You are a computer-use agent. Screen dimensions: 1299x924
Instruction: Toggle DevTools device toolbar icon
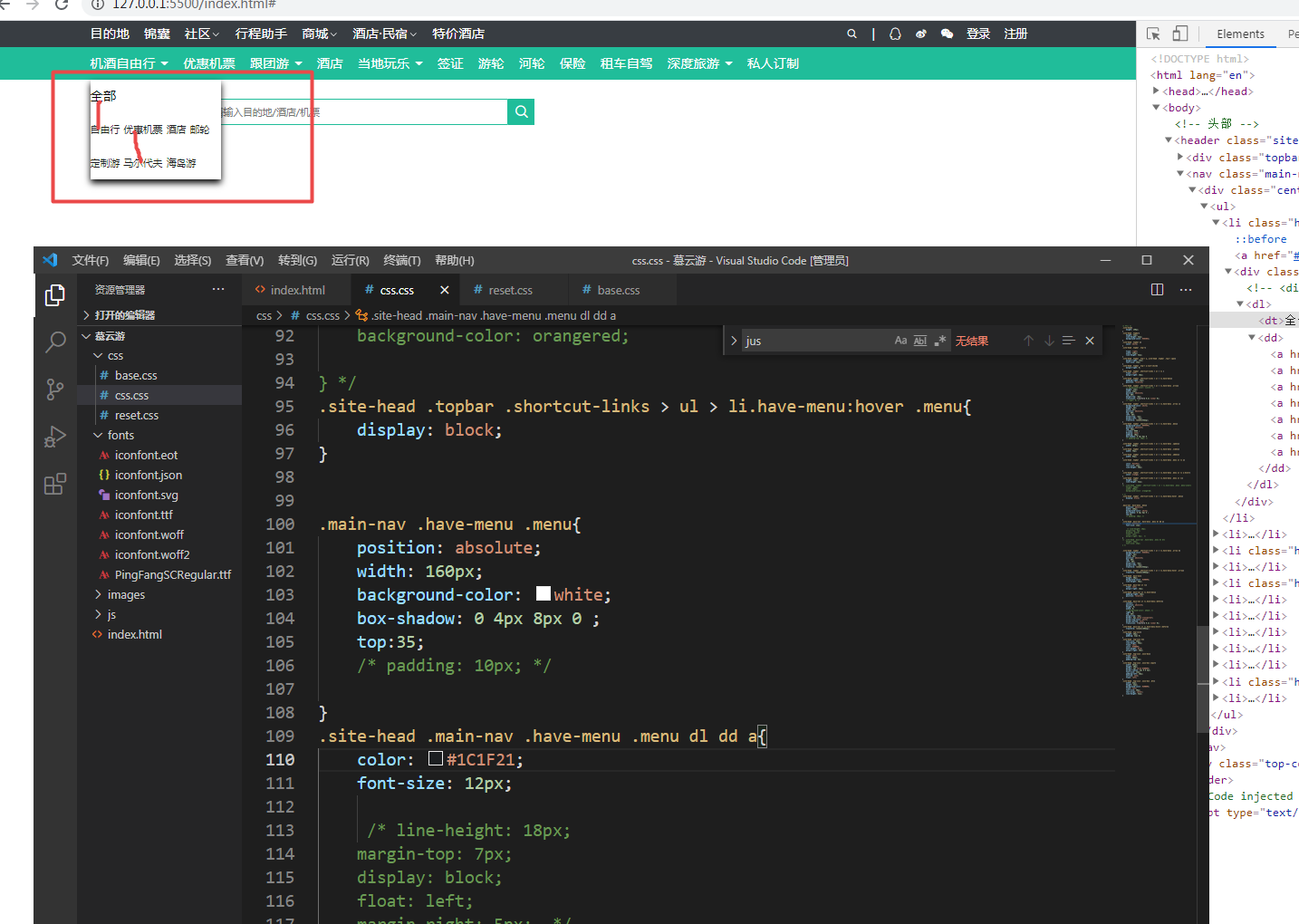[1179, 34]
